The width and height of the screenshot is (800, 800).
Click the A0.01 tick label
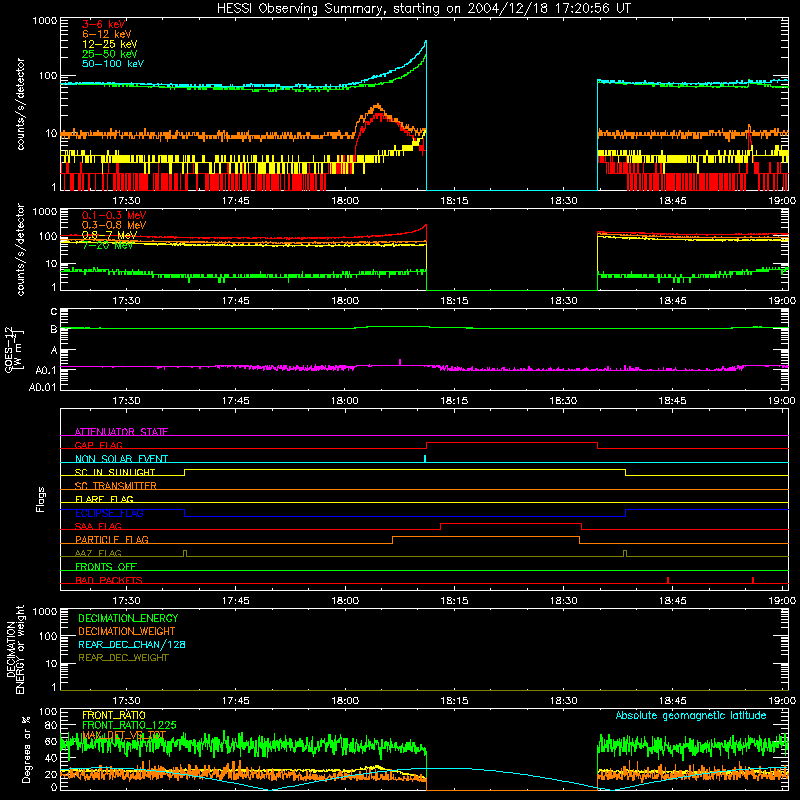click(x=42, y=387)
